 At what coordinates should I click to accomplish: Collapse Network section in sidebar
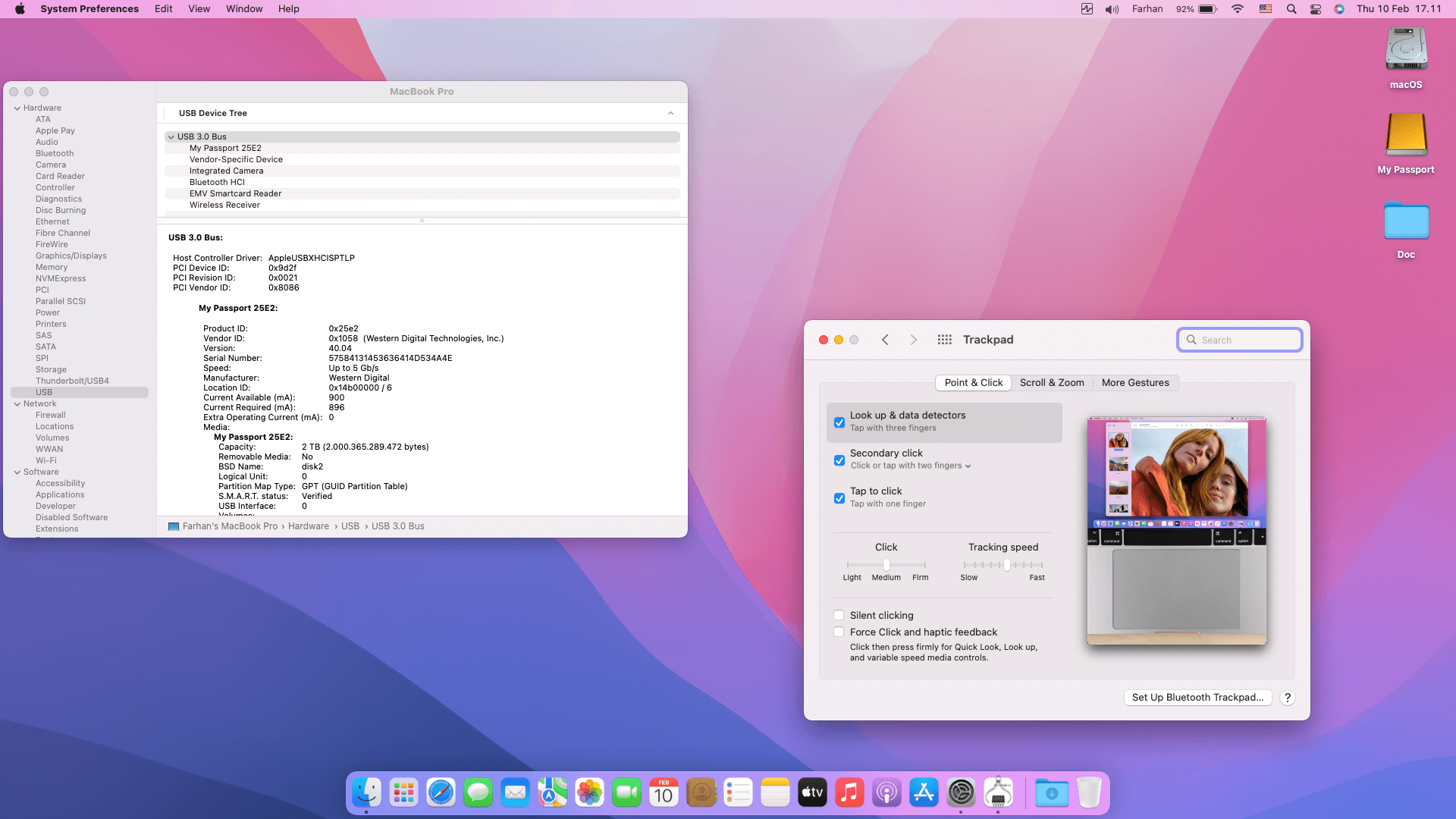[x=17, y=403]
